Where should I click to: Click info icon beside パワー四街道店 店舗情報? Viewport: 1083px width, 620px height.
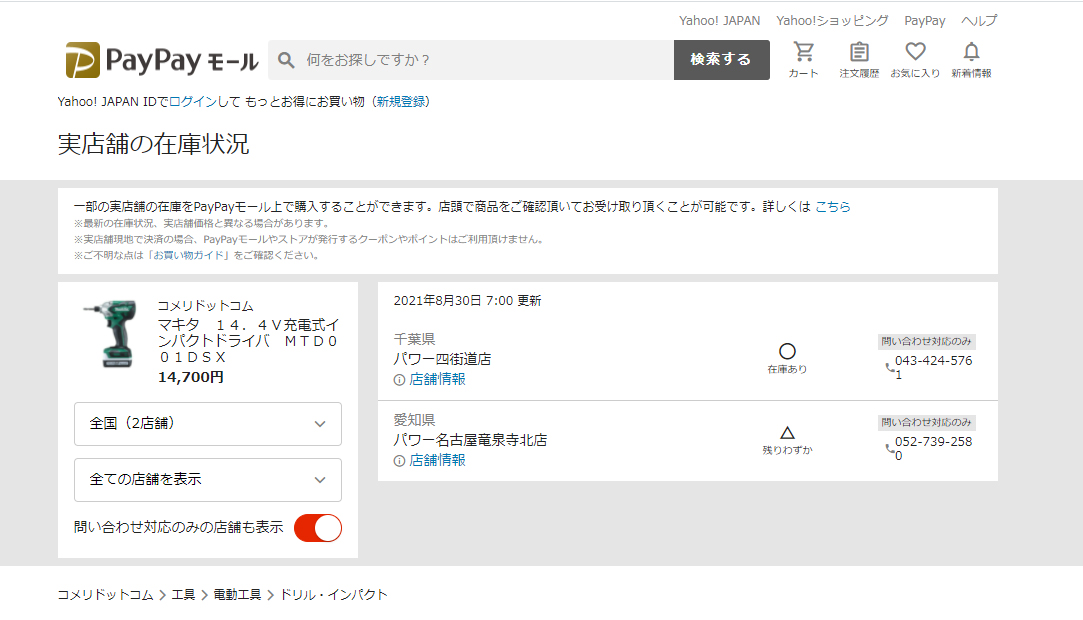pyautogui.click(x=399, y=380)
